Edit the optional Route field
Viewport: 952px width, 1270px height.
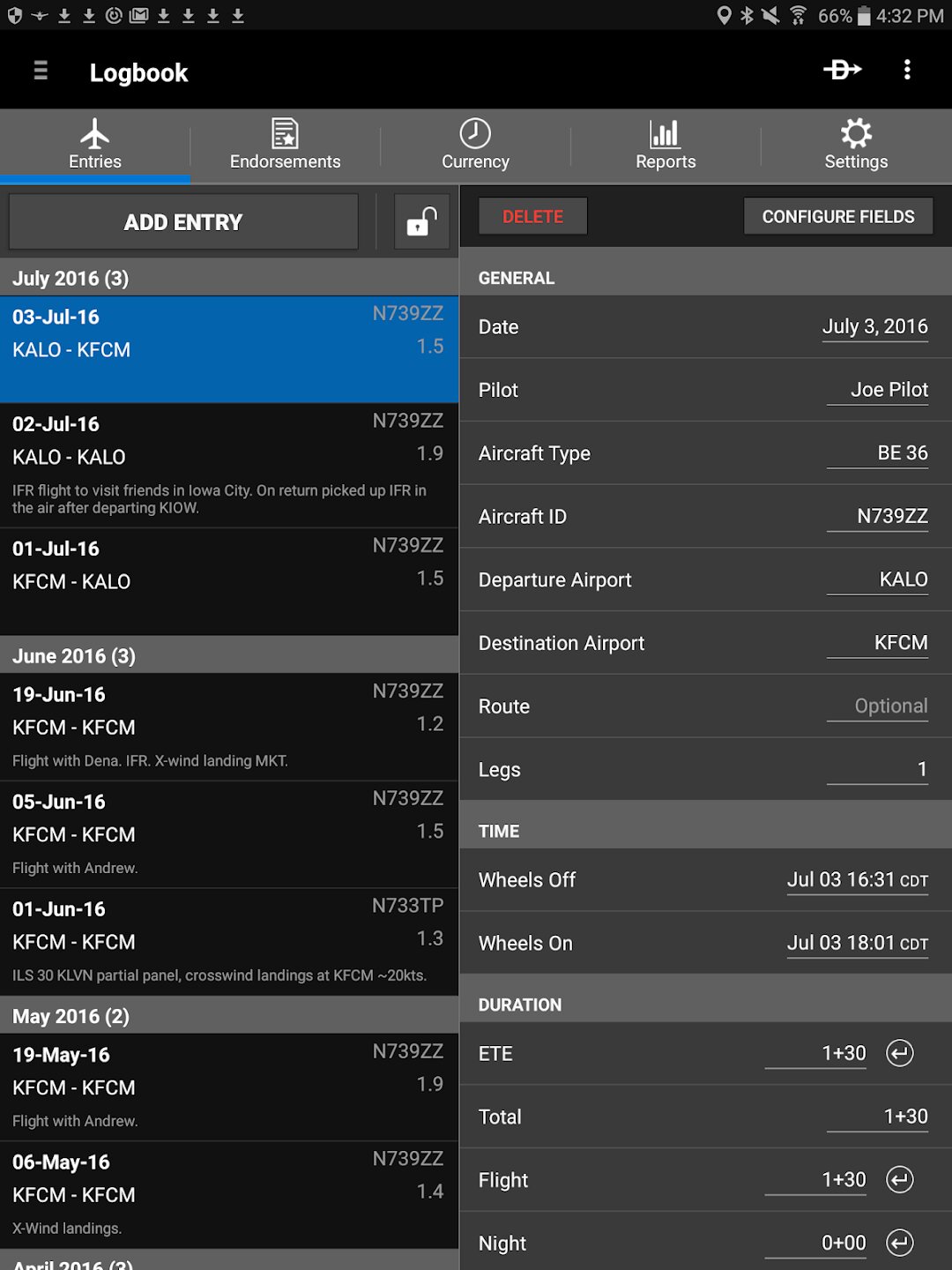tap(877, 706)
